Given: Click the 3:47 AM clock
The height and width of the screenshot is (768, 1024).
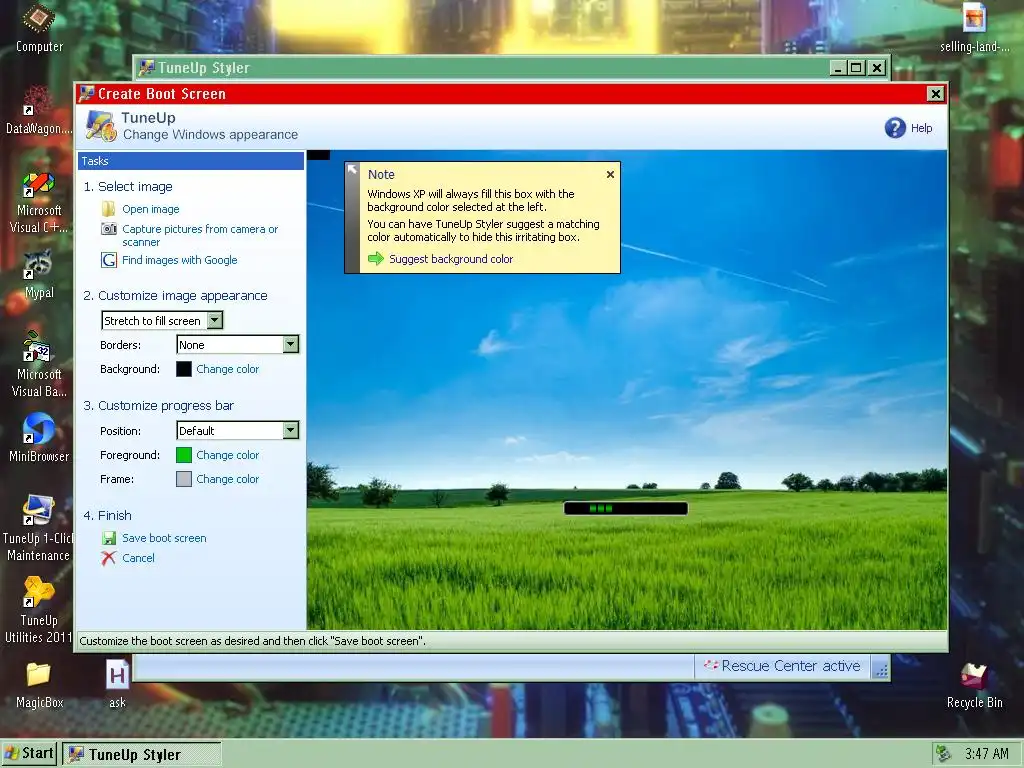Looking at the screenshot, I should coord(987,754).
